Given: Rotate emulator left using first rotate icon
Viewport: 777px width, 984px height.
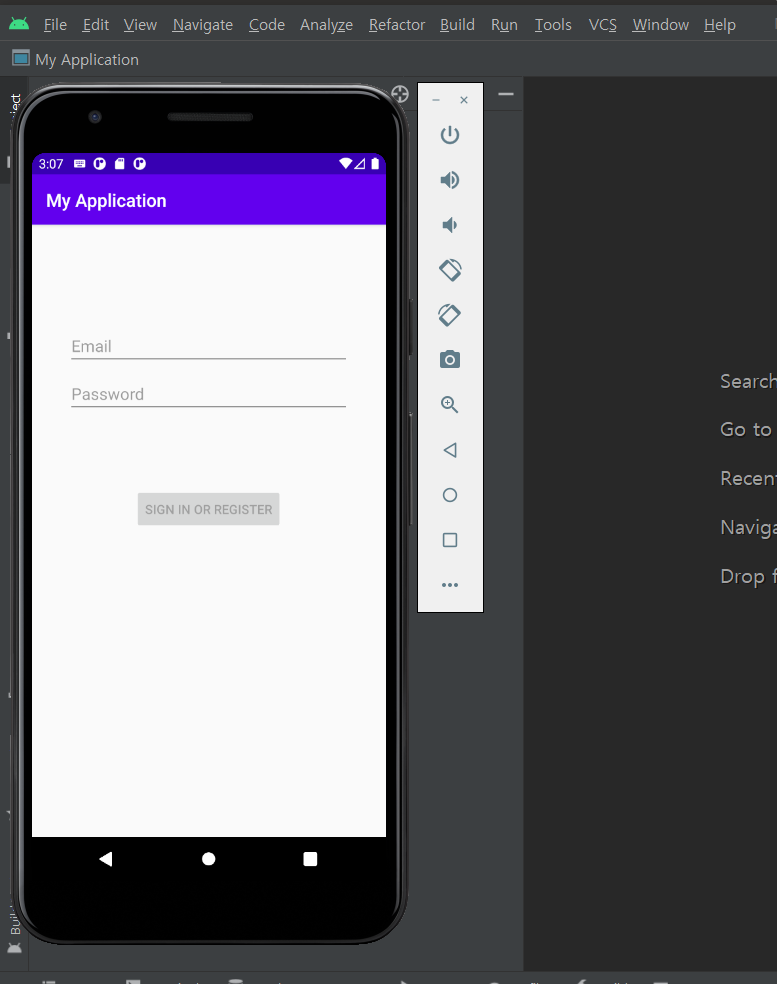Looking at the screenshot, I should (x=450, y=270).
